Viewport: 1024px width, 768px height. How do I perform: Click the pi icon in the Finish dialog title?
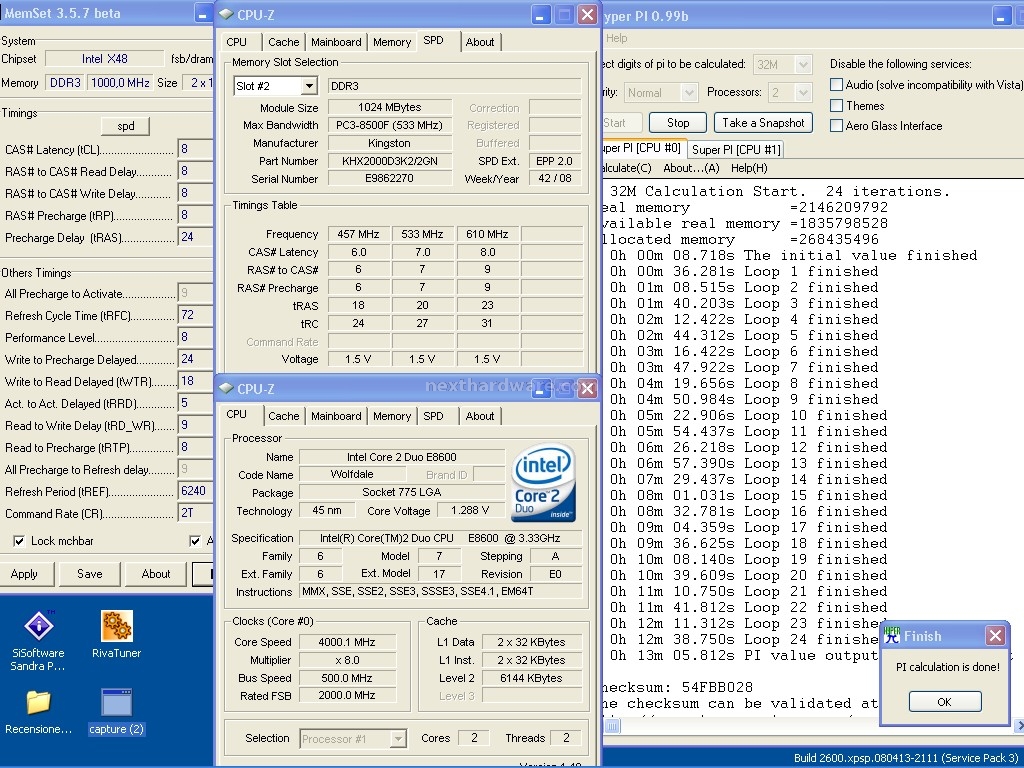tap(891, 635)
